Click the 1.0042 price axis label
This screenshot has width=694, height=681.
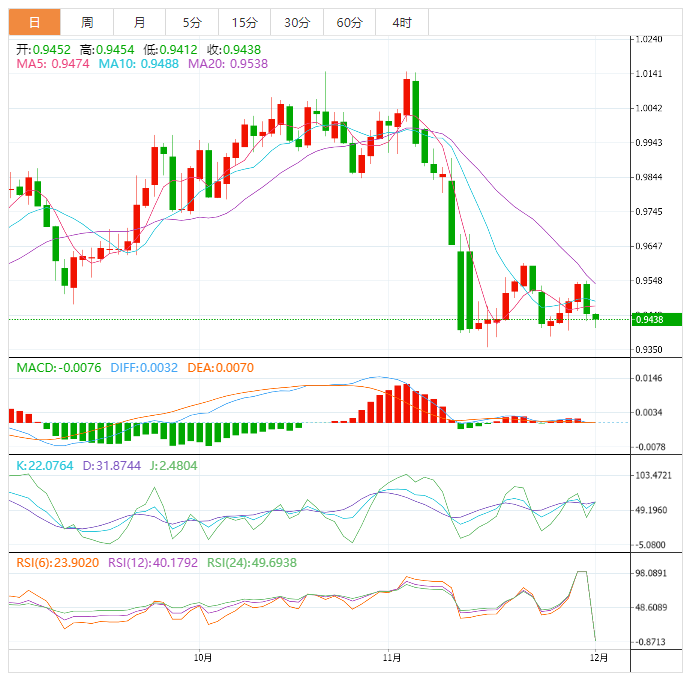(x=649, y=108)
